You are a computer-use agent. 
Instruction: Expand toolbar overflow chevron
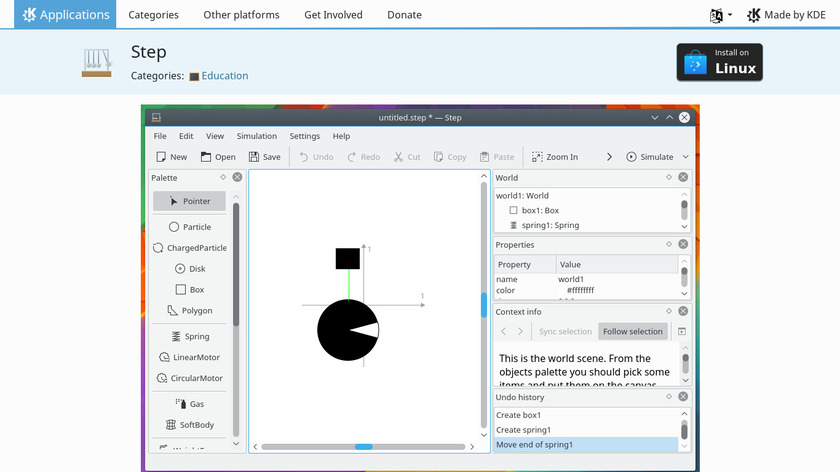coord(609,157)
